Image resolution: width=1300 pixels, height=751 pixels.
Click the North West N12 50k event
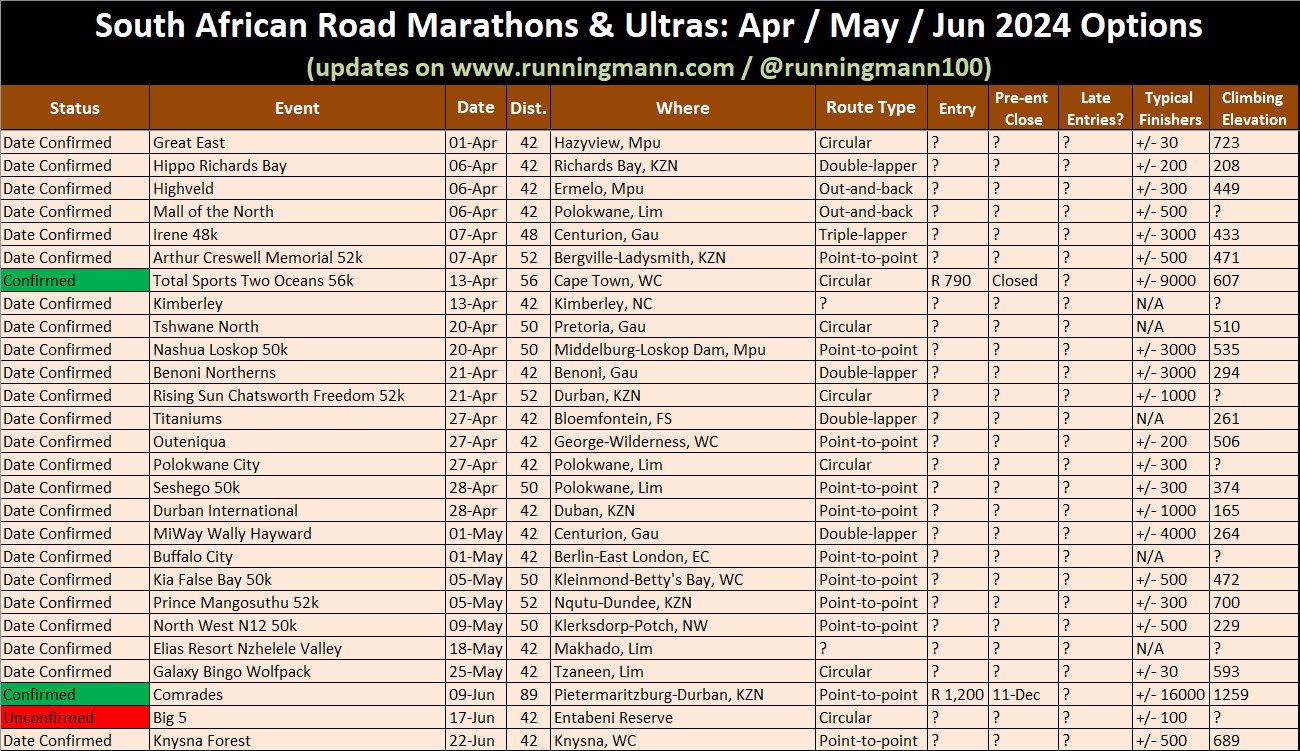[297, 626]
